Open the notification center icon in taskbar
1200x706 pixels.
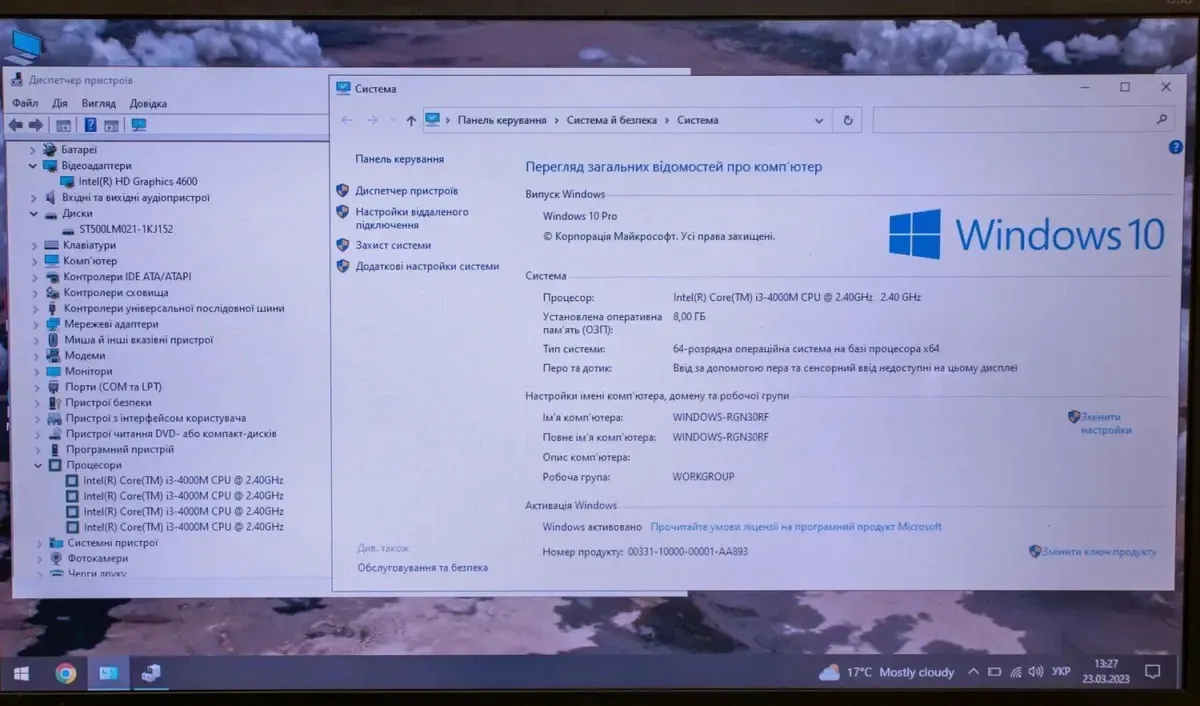(1152, 671)
